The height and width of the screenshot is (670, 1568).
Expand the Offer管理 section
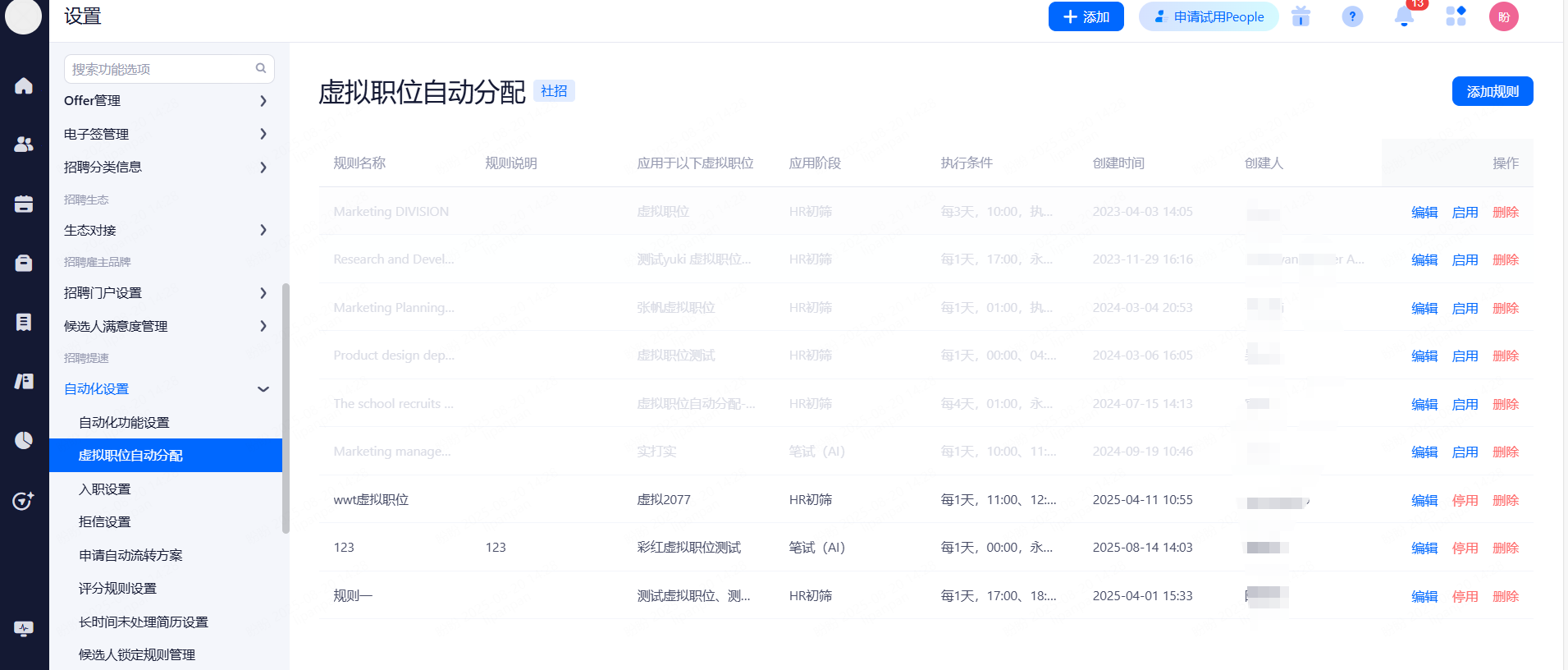click(263, 101)
